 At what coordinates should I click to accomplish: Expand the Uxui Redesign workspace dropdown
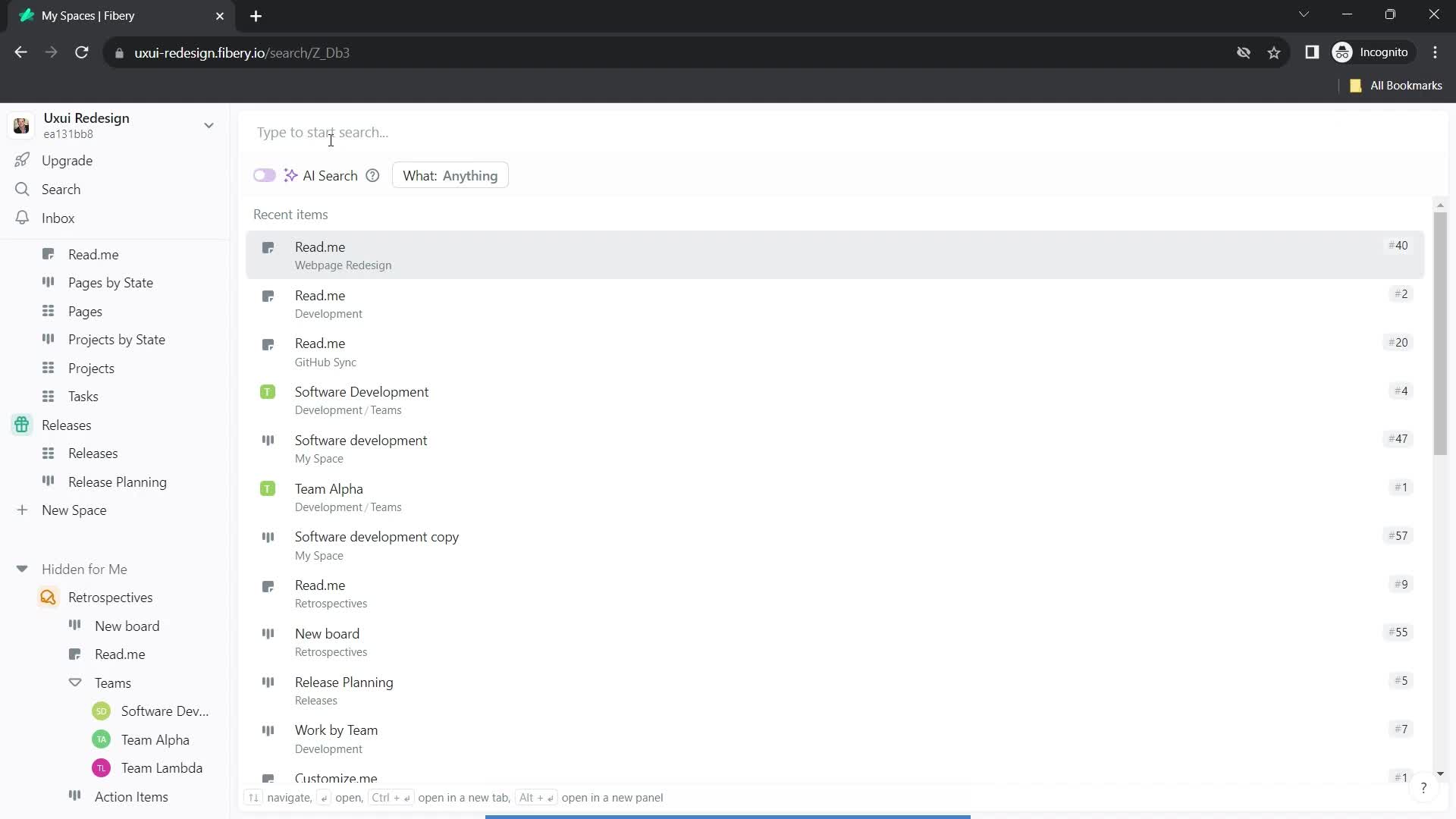[210, 125]
